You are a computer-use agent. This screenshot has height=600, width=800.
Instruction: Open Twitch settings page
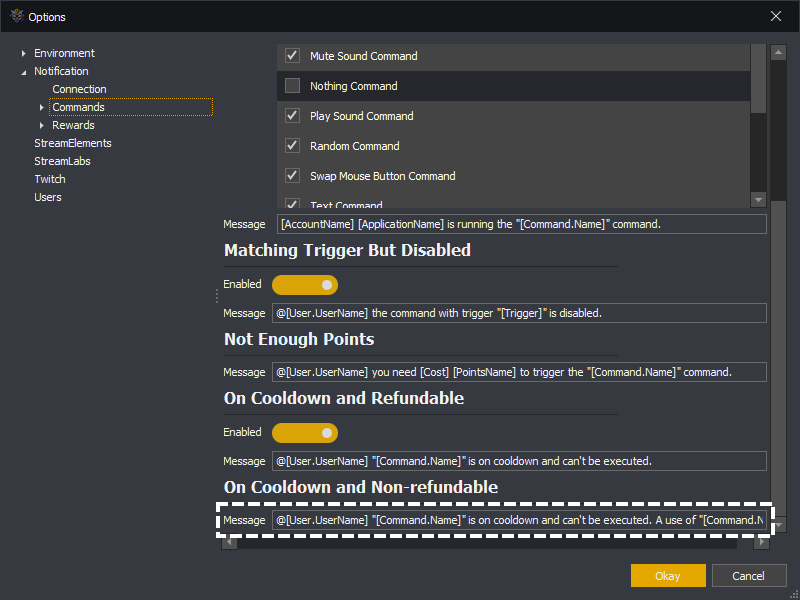(49, 179)
